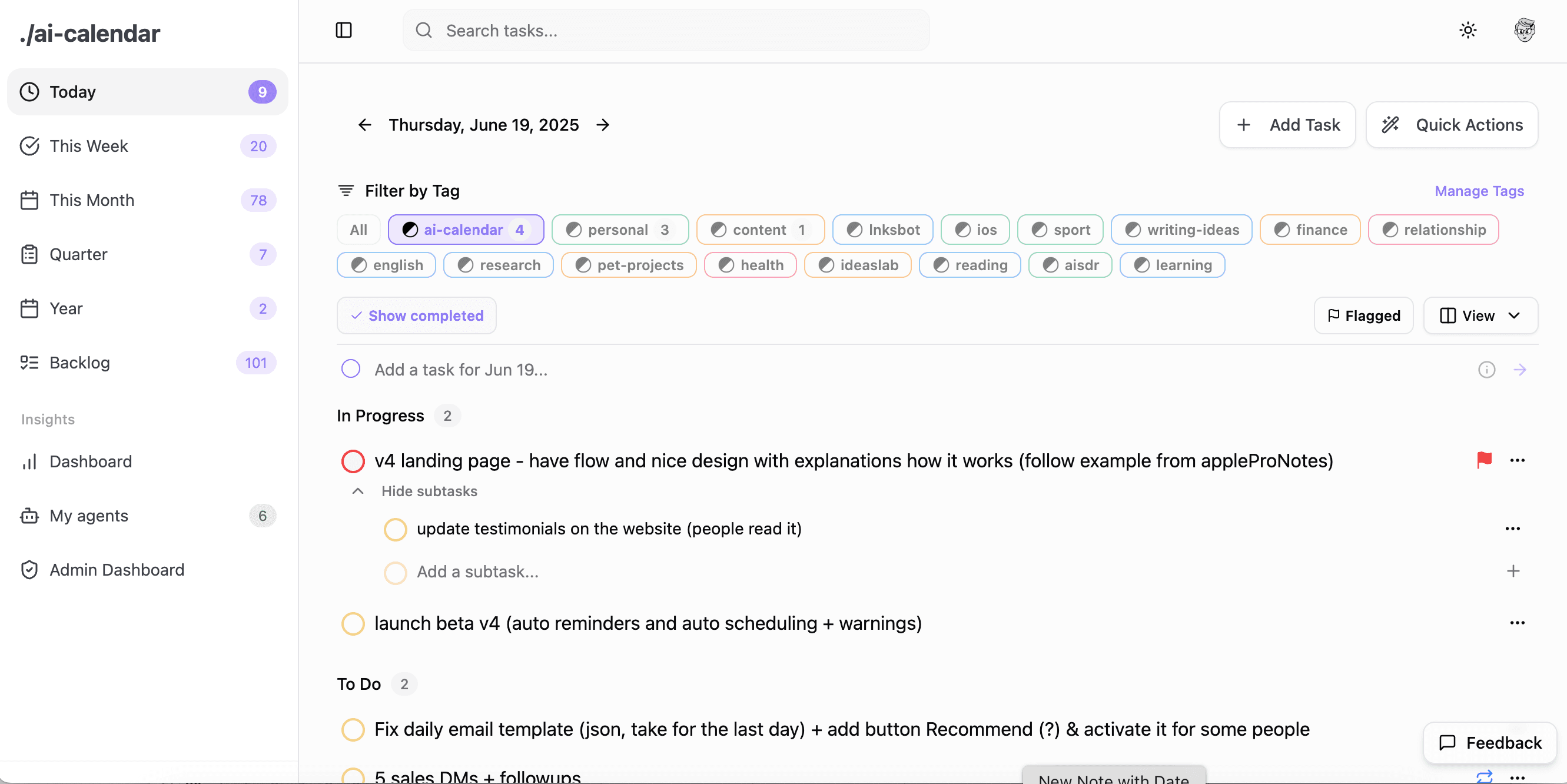The height and width of the screenshot is (784, 1567).
Task: Open the Quick Actions menu
Action: click(x=1452, y=125)
